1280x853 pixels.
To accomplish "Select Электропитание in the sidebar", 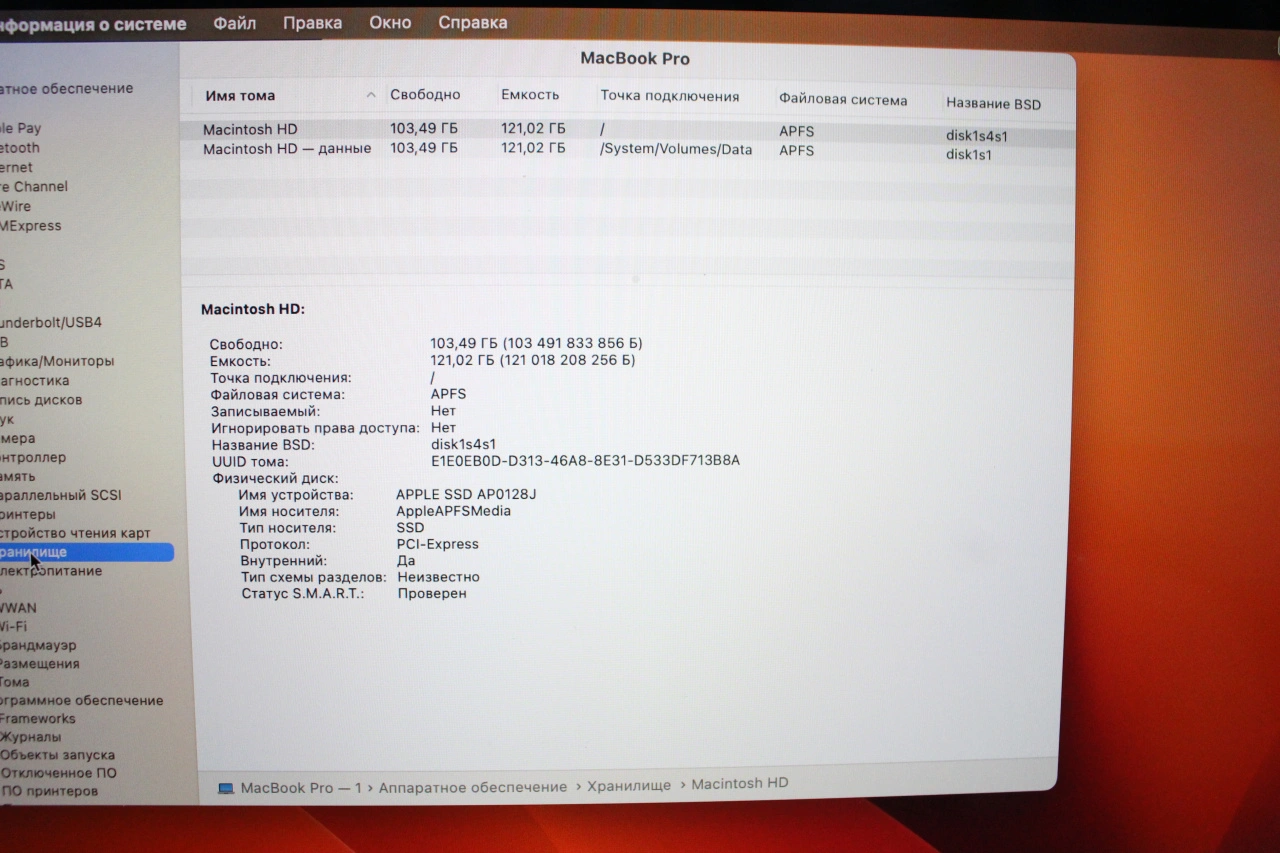I will tap(50, 571).
